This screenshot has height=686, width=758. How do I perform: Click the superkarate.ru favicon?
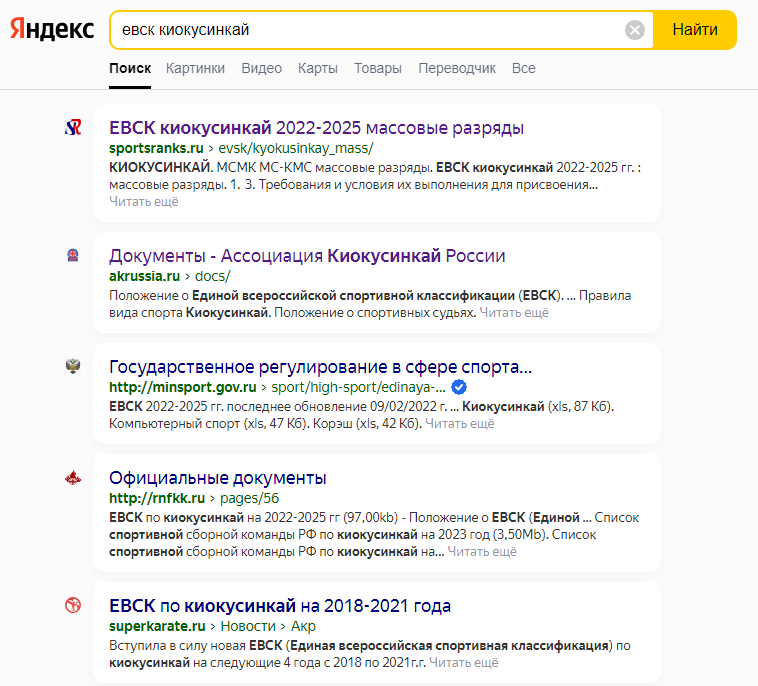pos(73,605)
